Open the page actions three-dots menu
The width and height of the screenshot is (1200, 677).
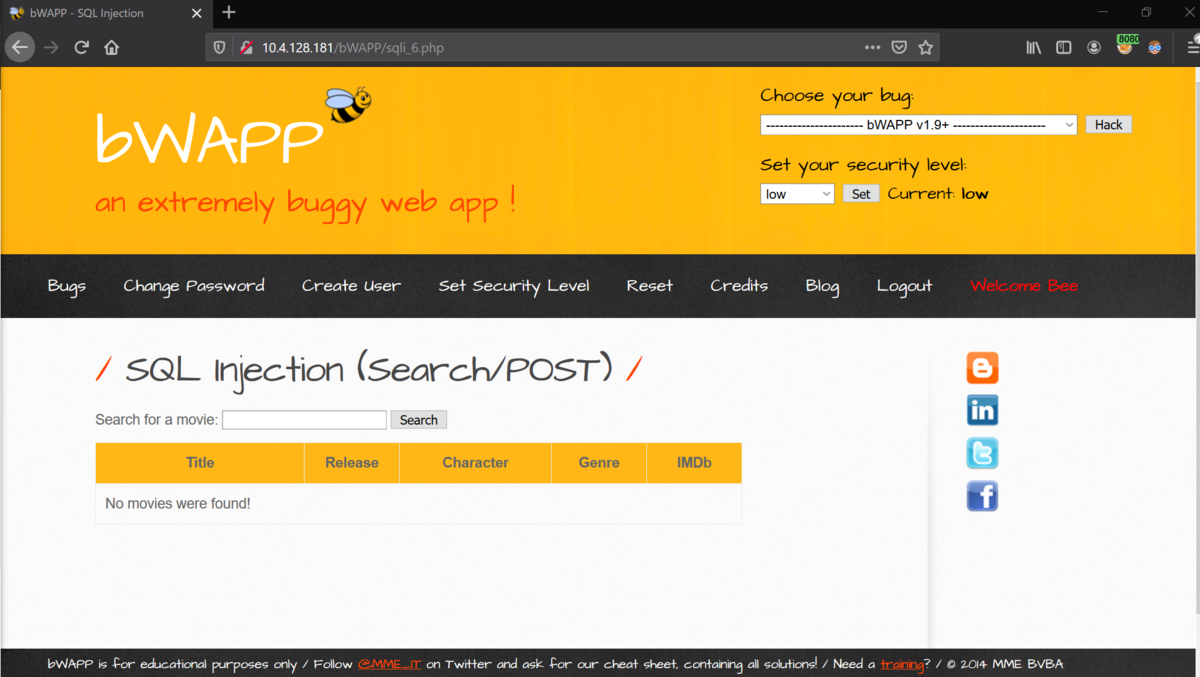click(x=873, y=47)
